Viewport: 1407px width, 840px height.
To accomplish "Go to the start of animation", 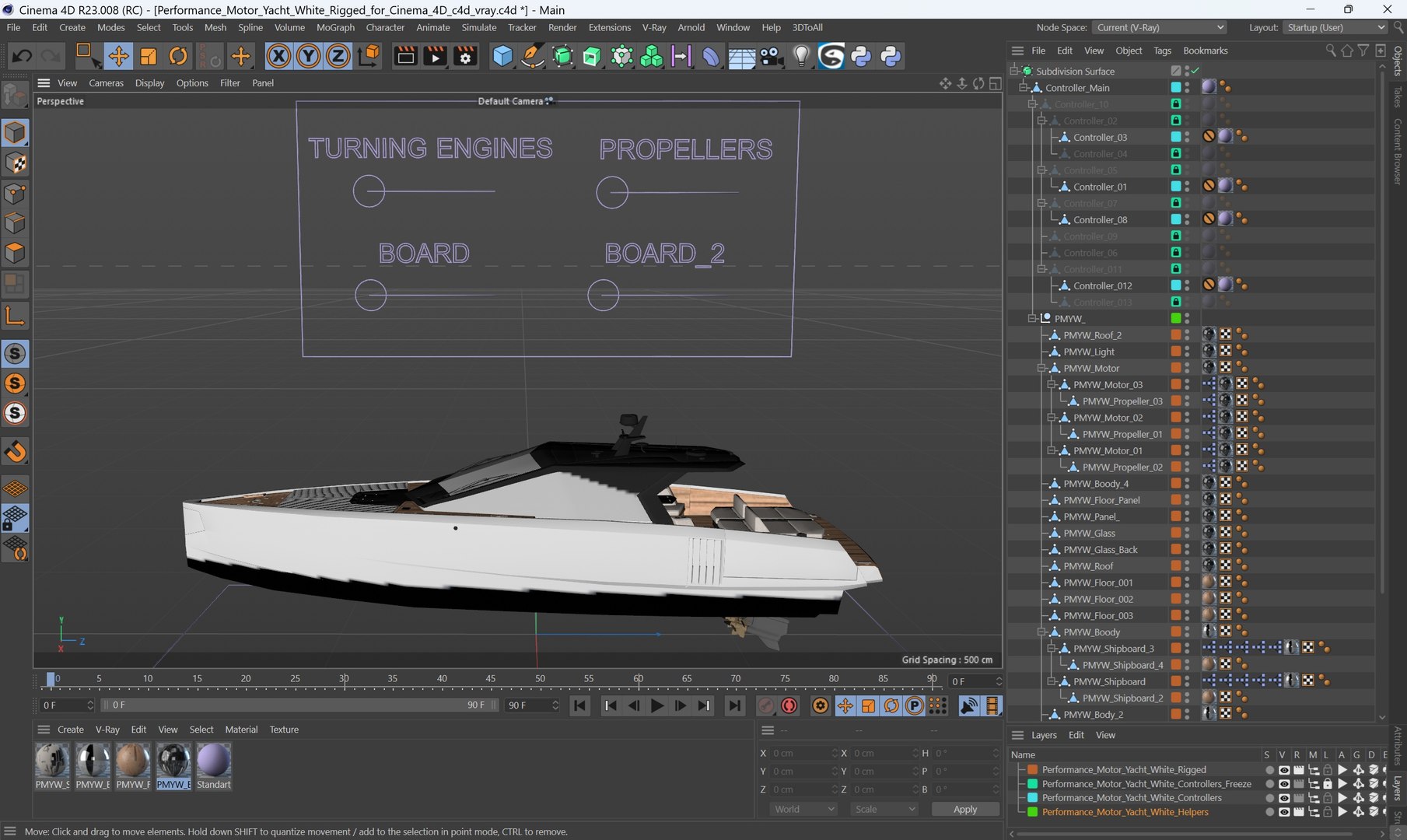I will click(579, 705).
